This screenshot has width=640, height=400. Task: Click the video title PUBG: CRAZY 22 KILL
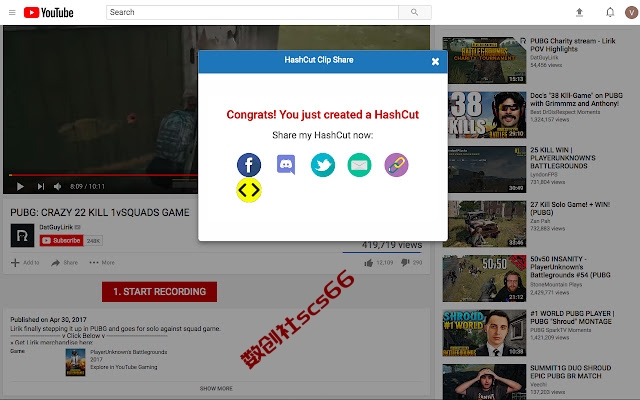100,213
